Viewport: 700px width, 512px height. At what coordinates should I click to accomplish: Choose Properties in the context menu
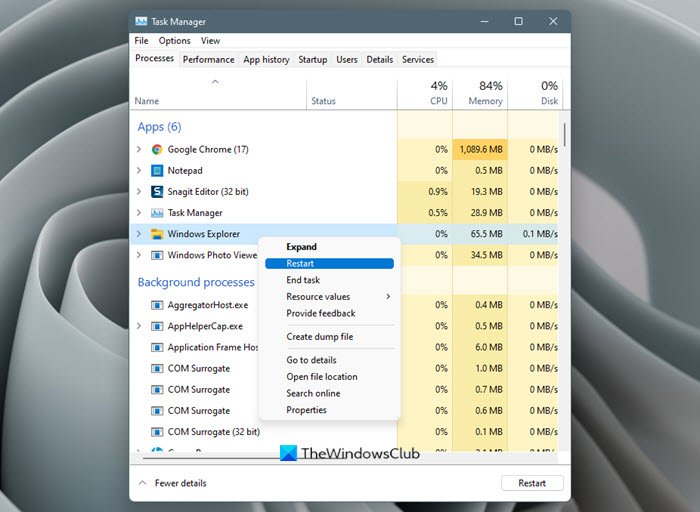click(329, 410)
